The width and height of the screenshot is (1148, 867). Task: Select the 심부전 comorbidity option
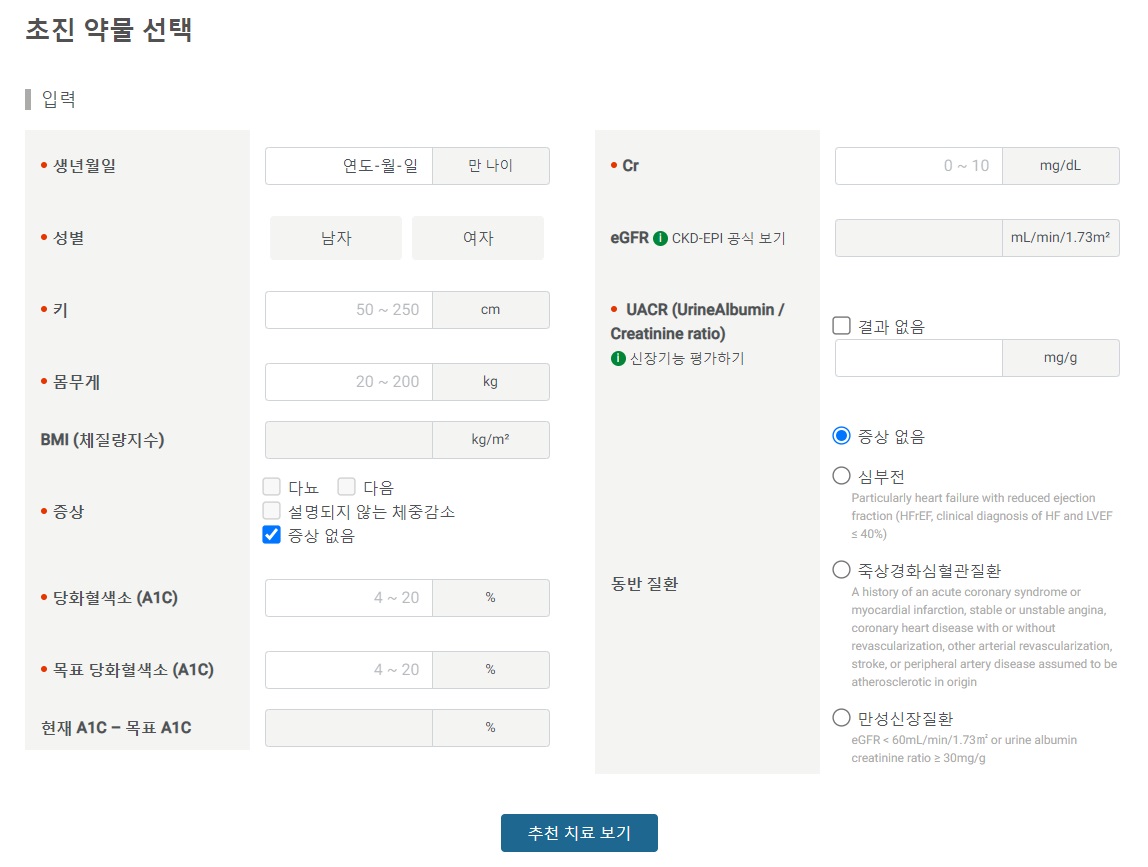[841, 475]
